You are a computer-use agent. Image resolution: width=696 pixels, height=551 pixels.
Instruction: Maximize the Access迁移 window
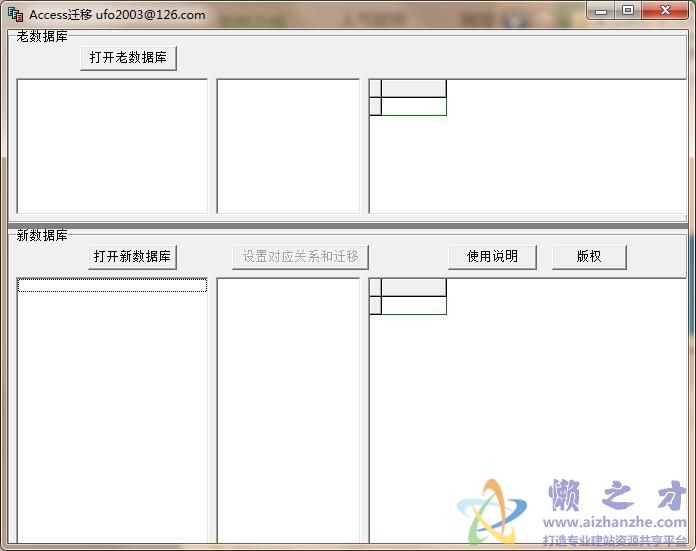(628, 11)
